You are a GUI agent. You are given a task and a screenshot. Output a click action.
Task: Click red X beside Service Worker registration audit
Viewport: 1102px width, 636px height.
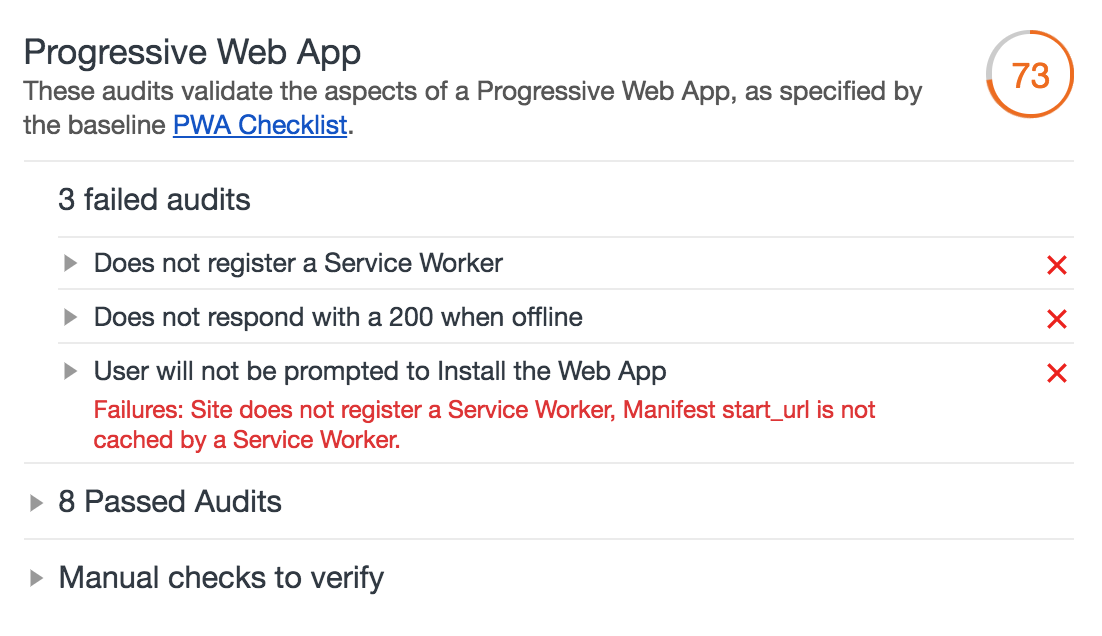tap(1056, 265)
